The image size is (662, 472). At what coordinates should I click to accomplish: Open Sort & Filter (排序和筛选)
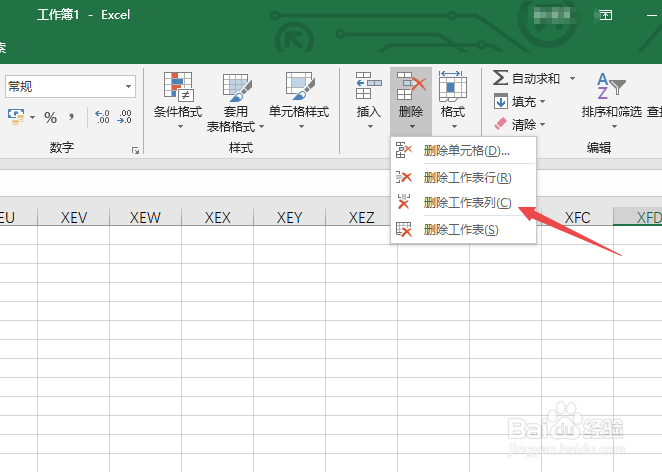[x=612, y=100]
